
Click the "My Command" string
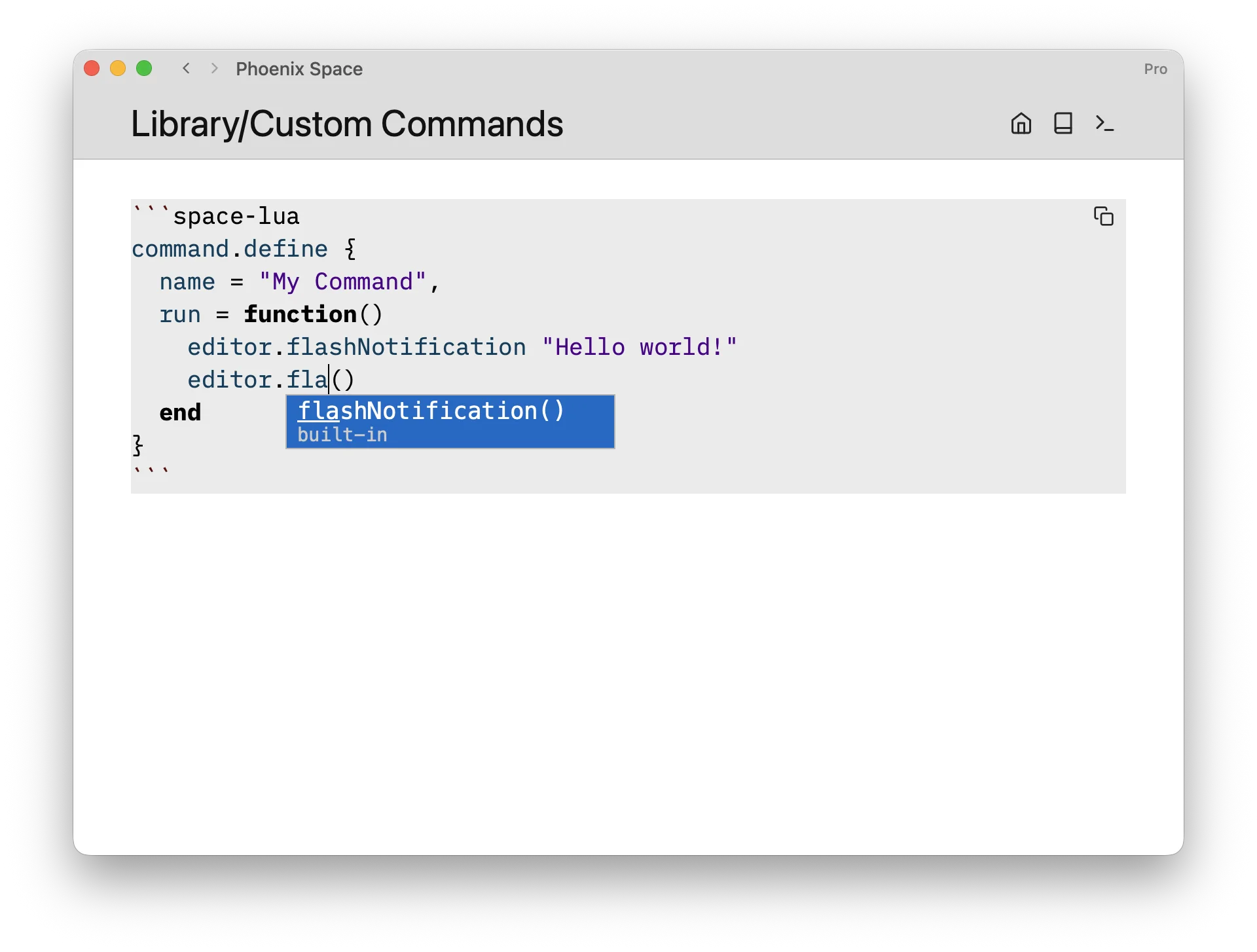click(342, 282)
